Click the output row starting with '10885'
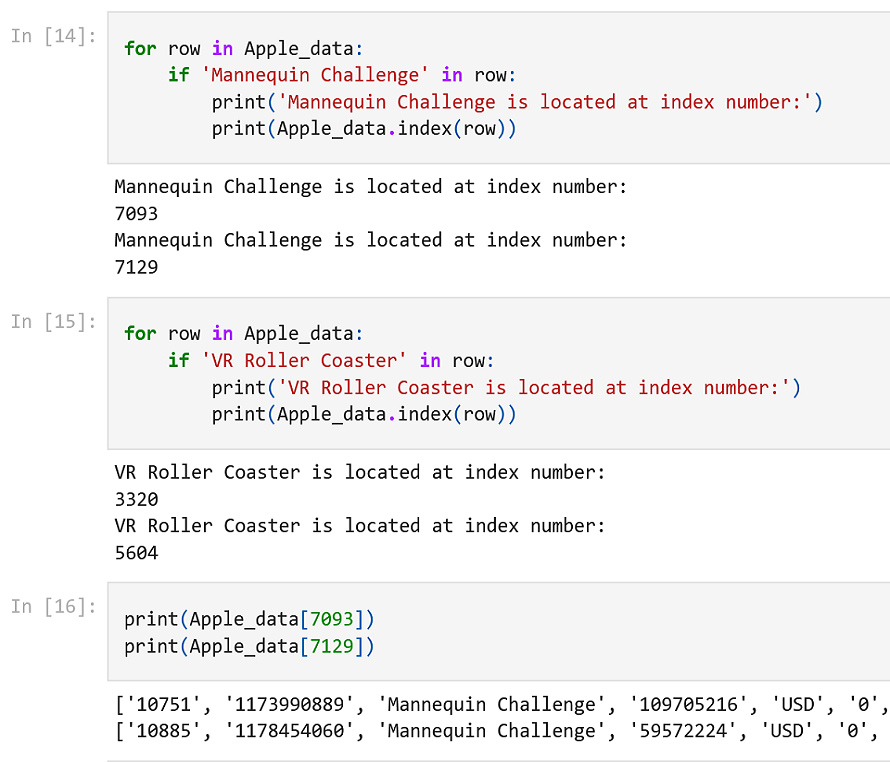 [495, 731]
